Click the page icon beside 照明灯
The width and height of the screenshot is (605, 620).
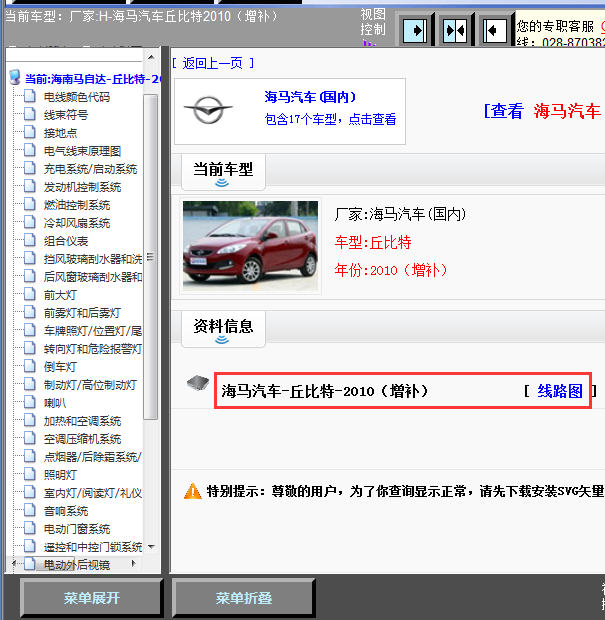click(x=30, y=474)
